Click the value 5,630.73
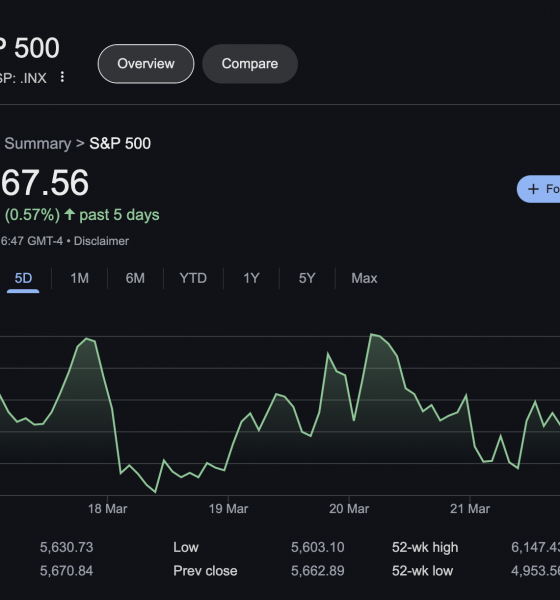 click(x=66, y=547)
